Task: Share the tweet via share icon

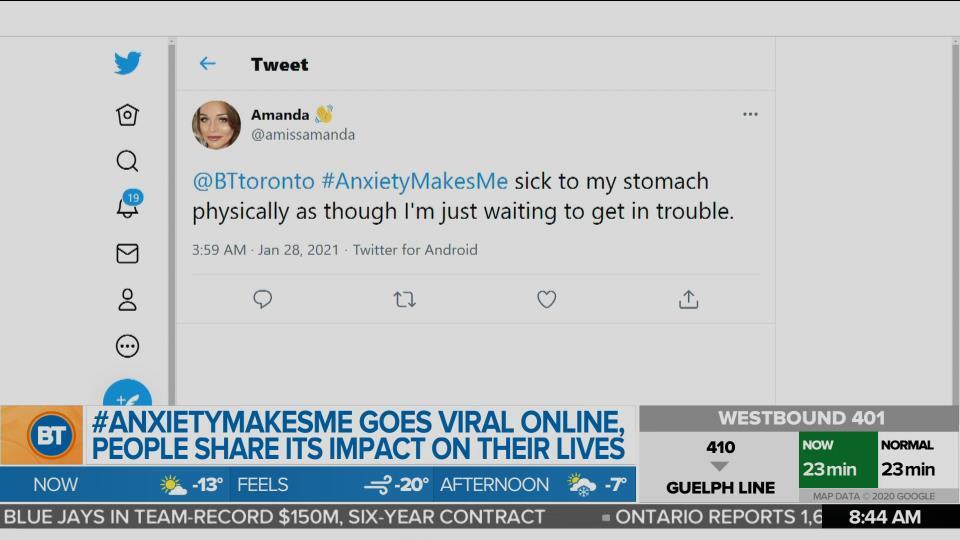Action: [688, 299]
